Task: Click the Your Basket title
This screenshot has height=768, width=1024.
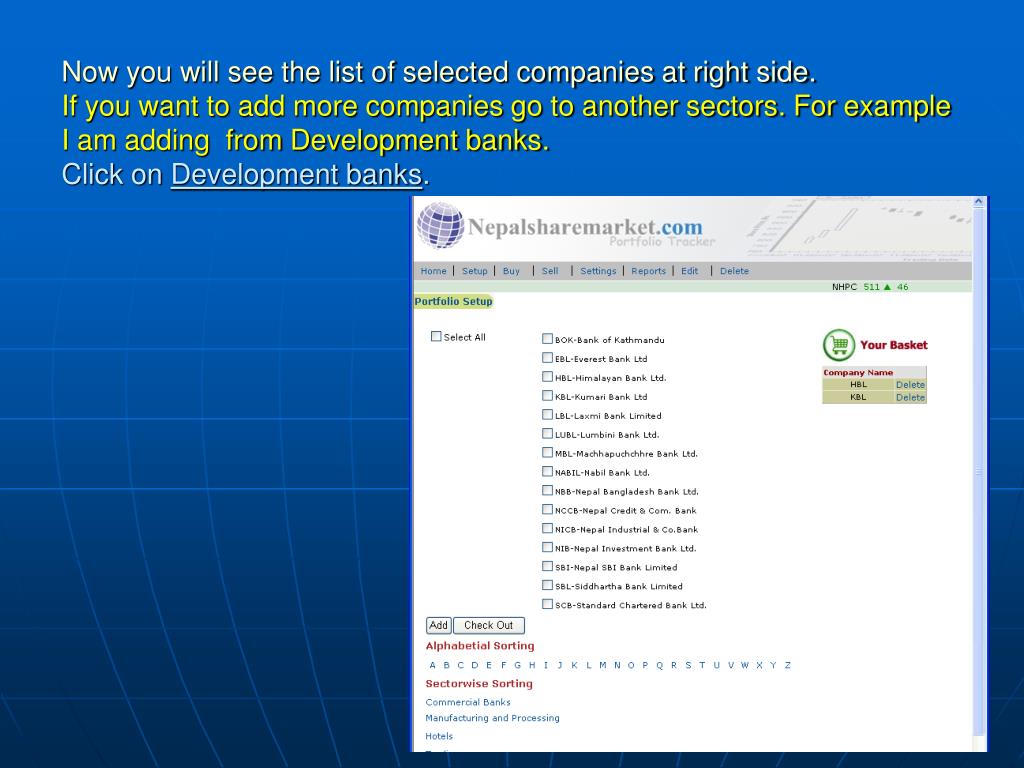Action: (x=893, y=345)
